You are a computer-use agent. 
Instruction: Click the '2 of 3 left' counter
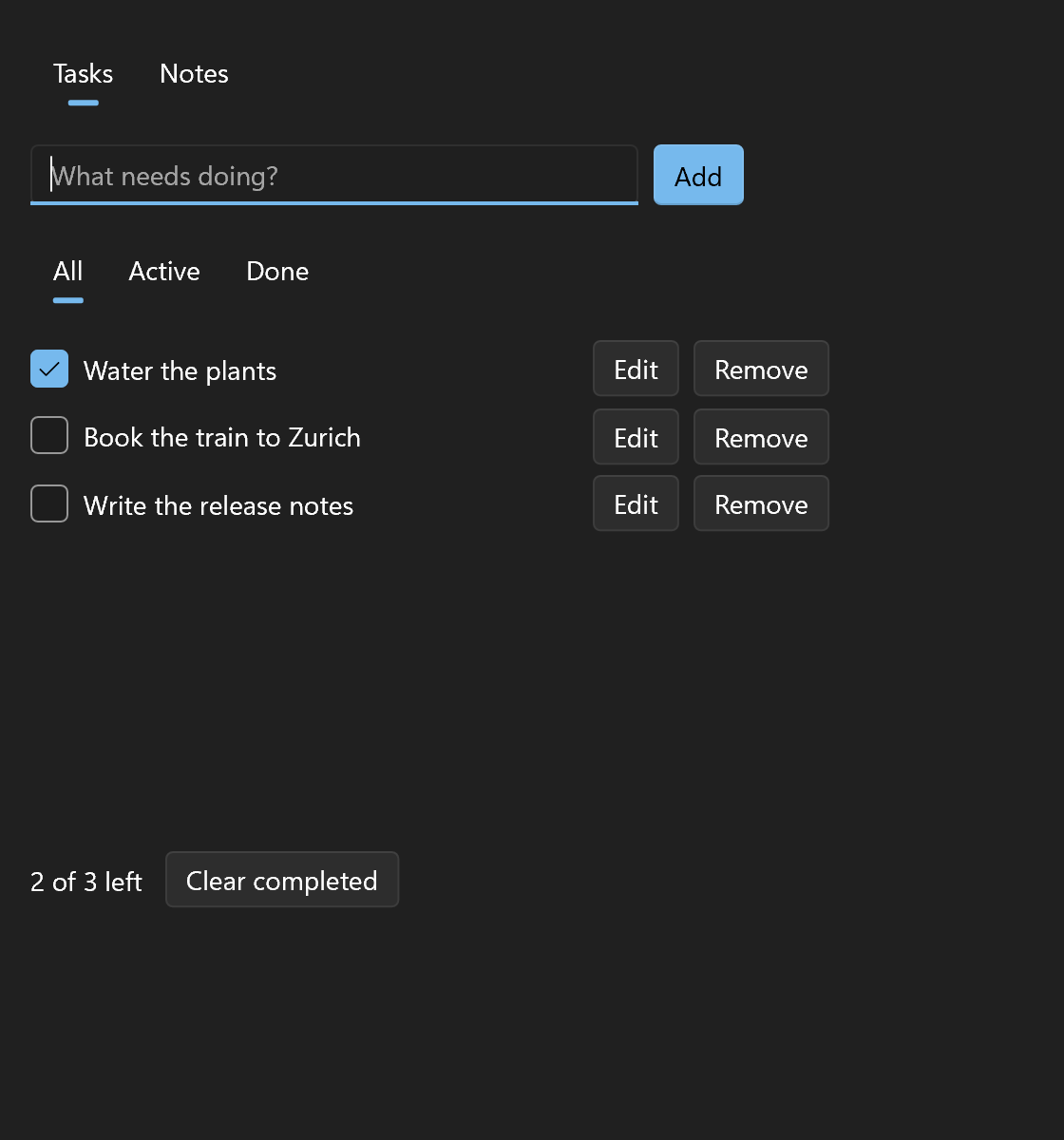pos(86,882)
